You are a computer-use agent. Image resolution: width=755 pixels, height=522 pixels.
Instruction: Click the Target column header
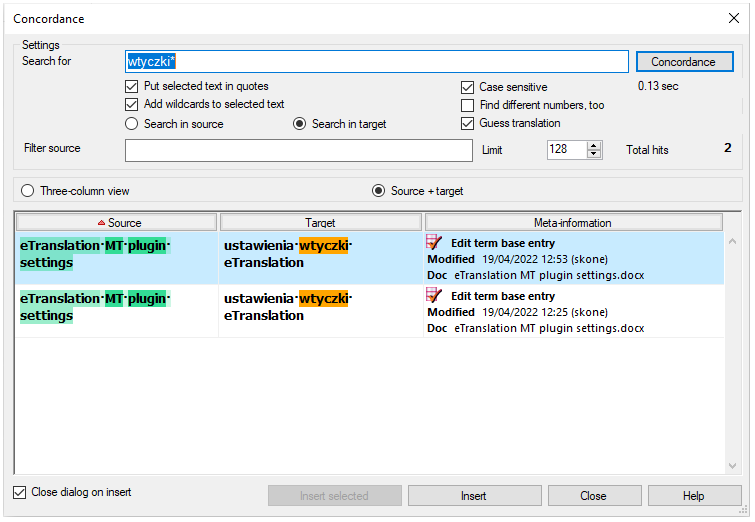(x=321, y=222)
